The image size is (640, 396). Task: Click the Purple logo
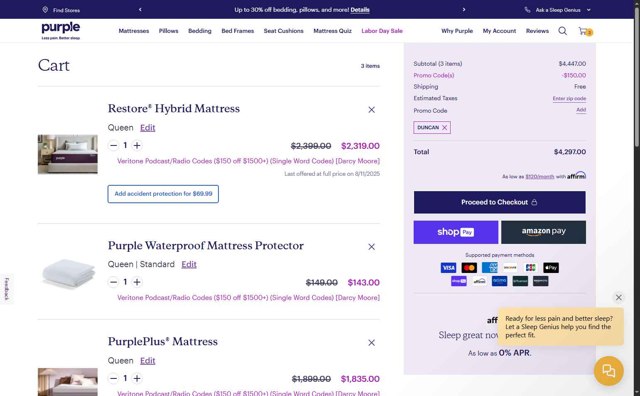[60, 31]
